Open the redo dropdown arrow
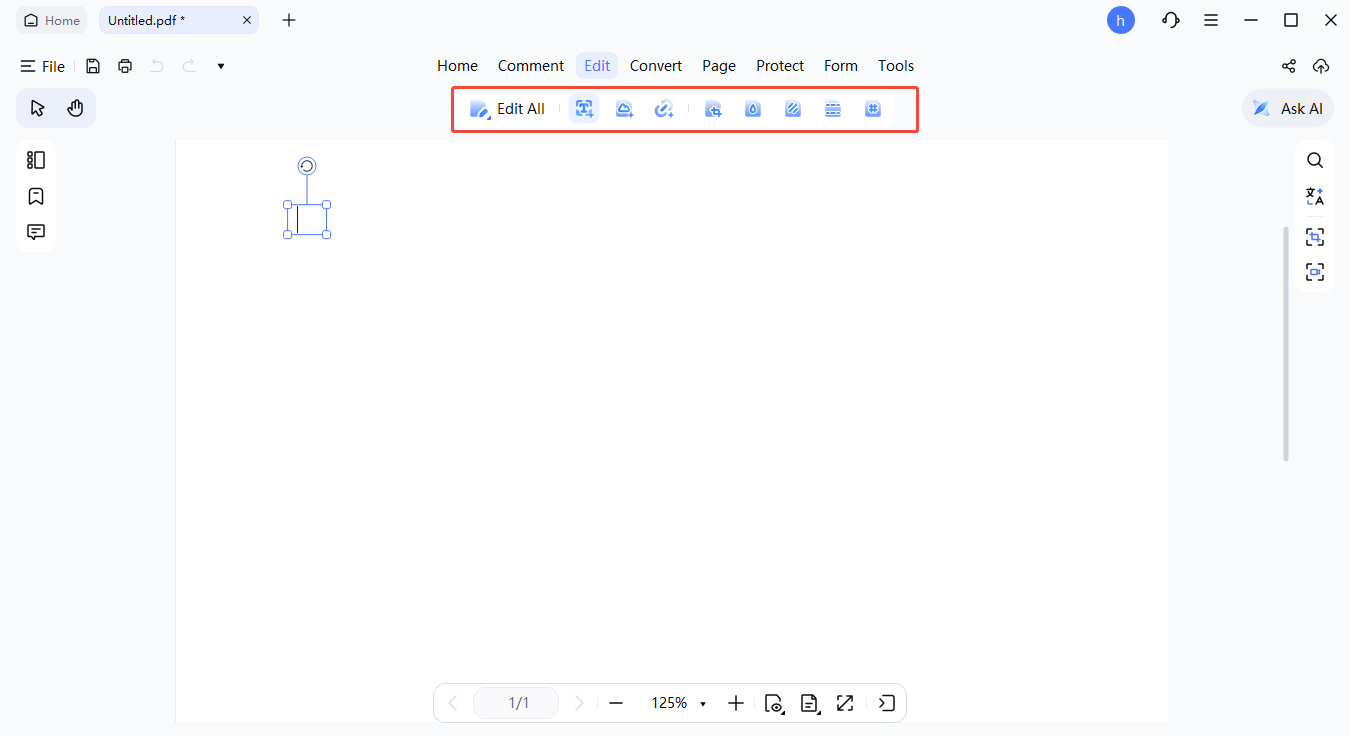Viewport: 1351px width, 736px height. pos(220,66)
